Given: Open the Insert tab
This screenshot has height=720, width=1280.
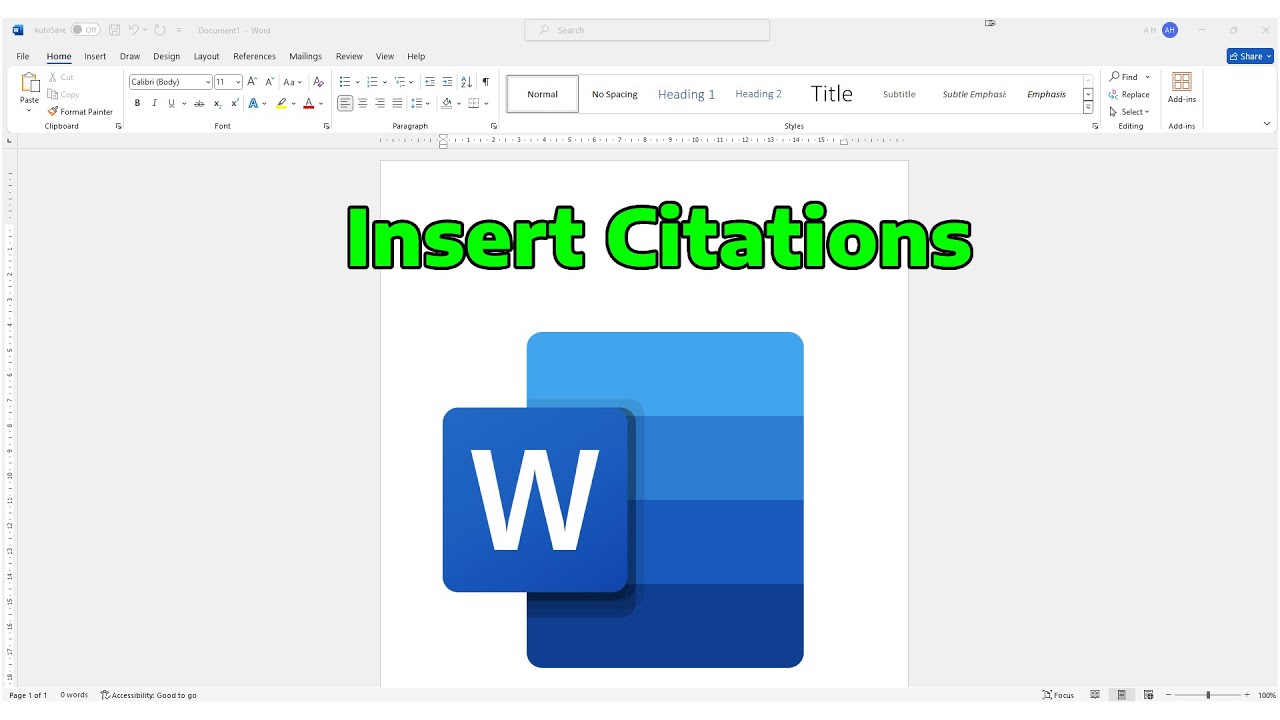Looking at the screenshot, I should click(95, 56).
